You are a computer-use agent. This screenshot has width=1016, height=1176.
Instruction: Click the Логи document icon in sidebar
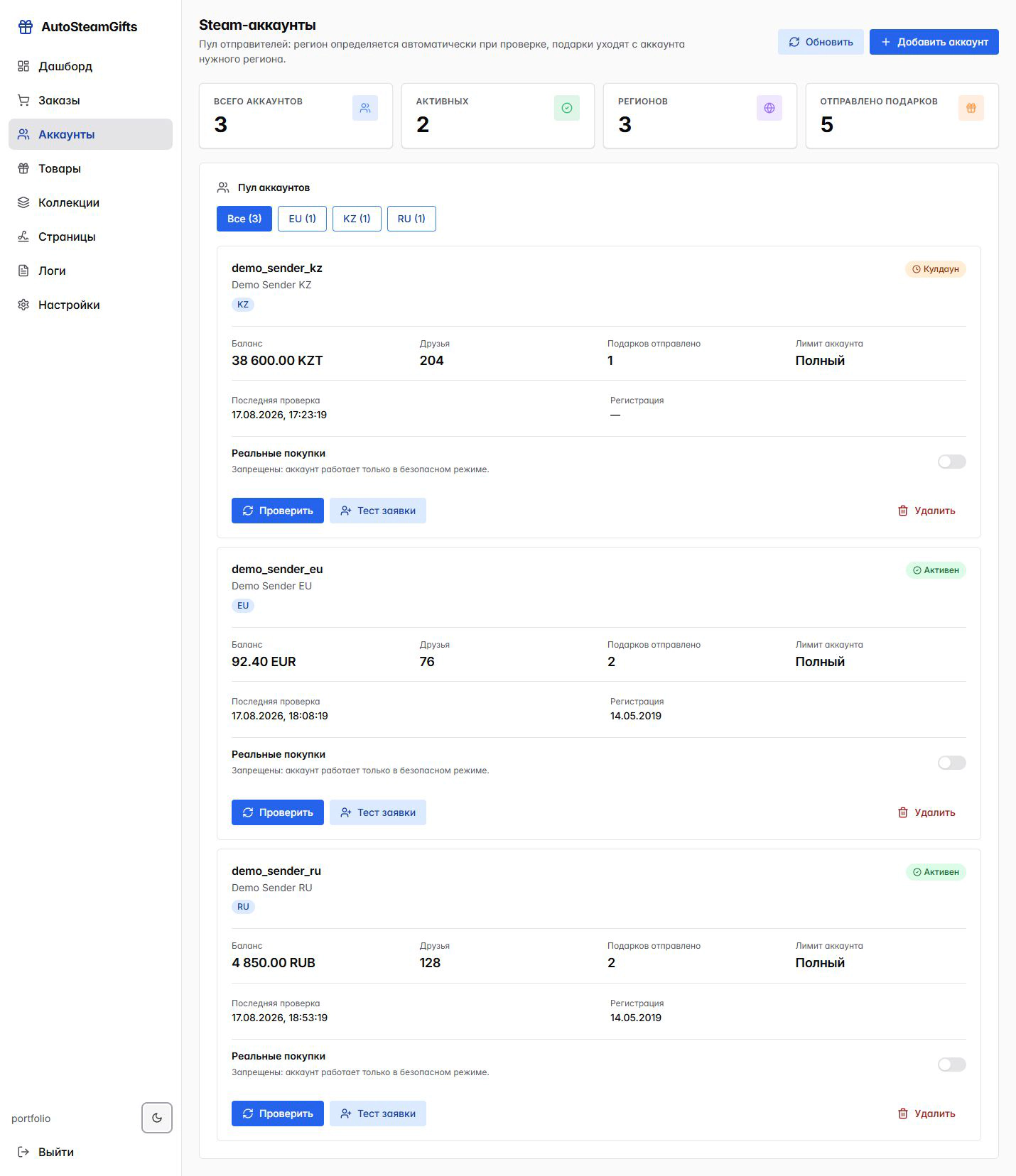[x=23, y=271]
